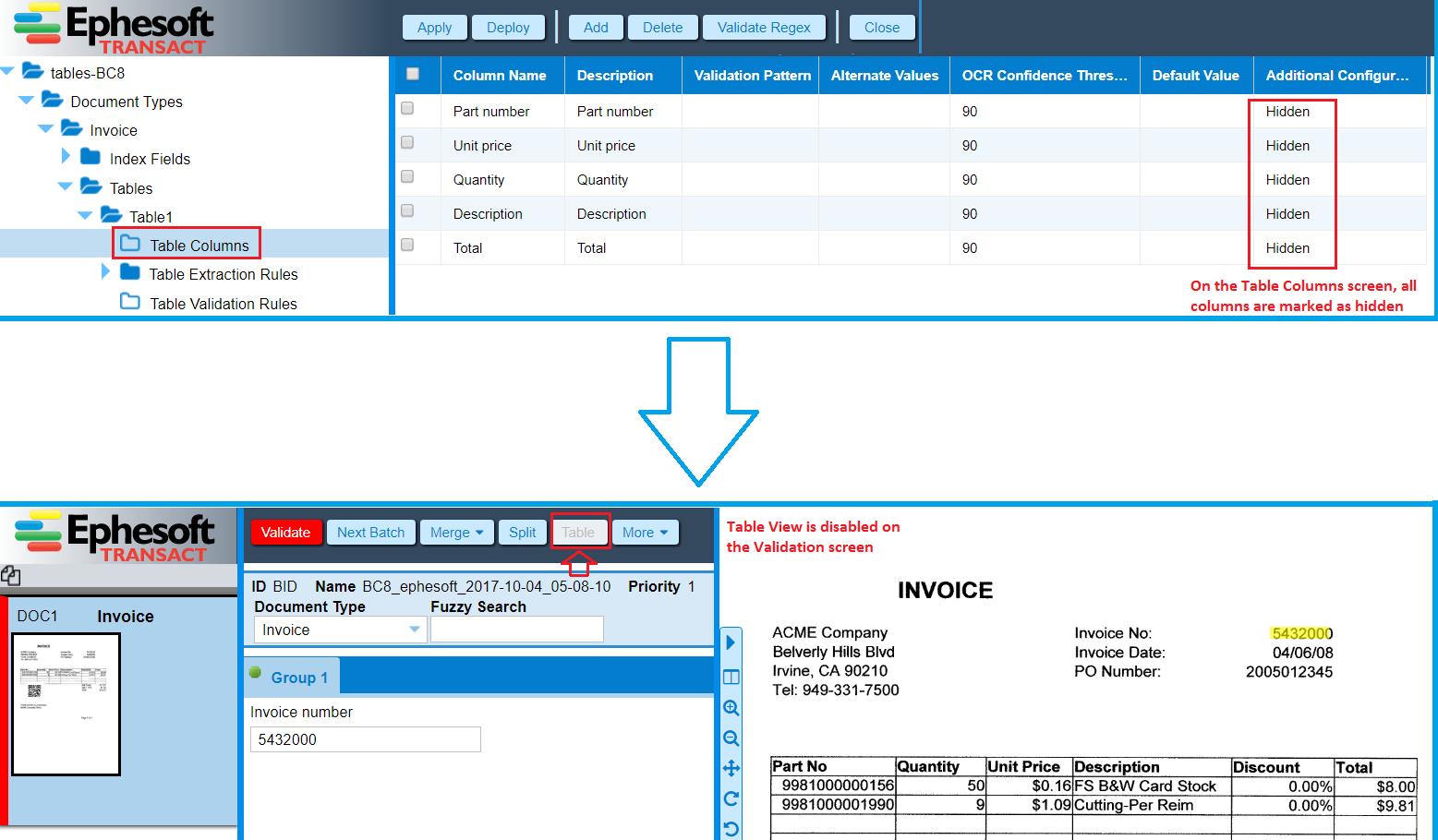This screenshot has width=1438, height=840.
Task: Expand the Table Extraction Rules arrow
Action: (x=105, y=271)
